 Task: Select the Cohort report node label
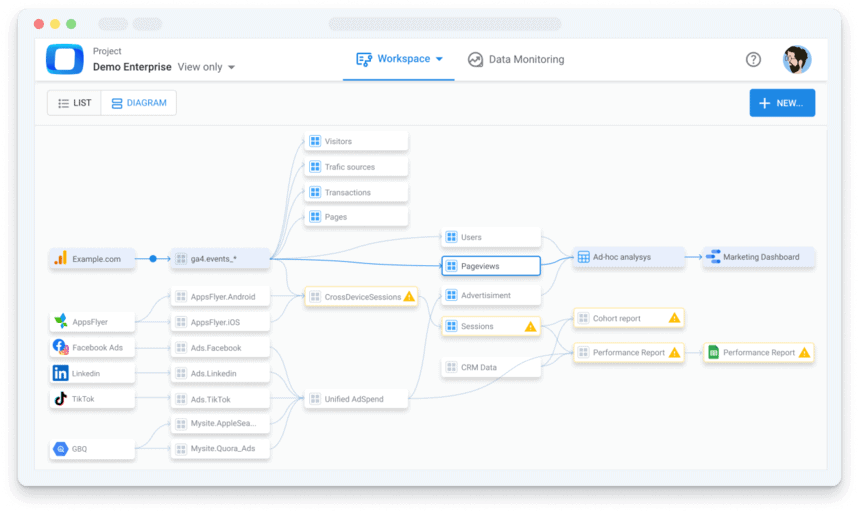tap(616, 318)
